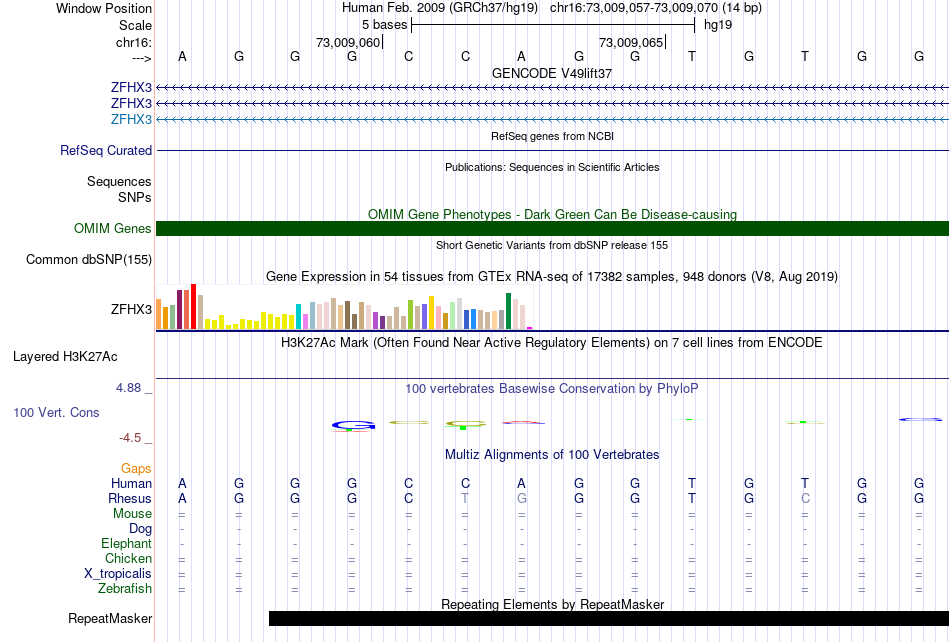950x642 pixels.
Task: Click the grayed-out C in Rhesus row
Action: coord(805,498)
